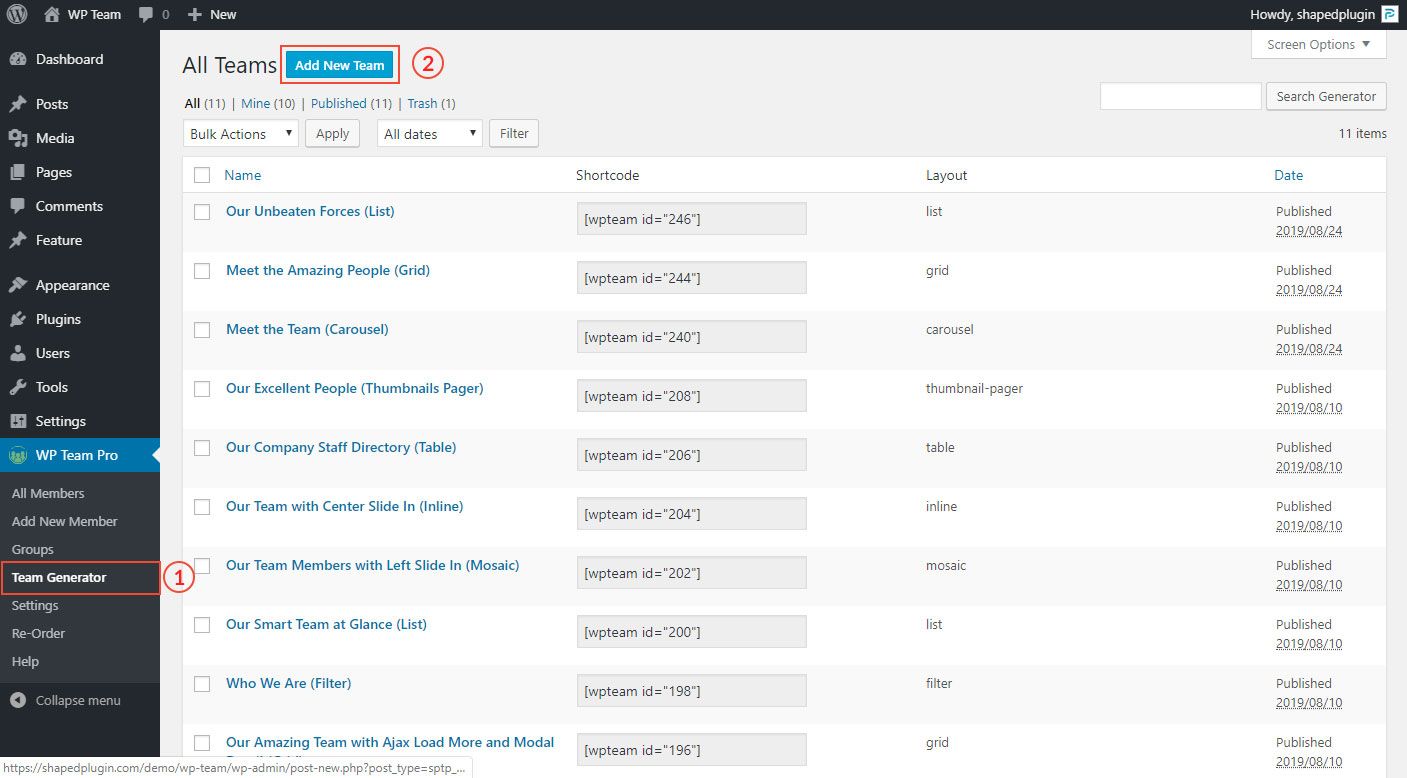Viewport: 1407px width, 778px height.
Task: Click the Add New Team button
Action: (x=339, y=65)
